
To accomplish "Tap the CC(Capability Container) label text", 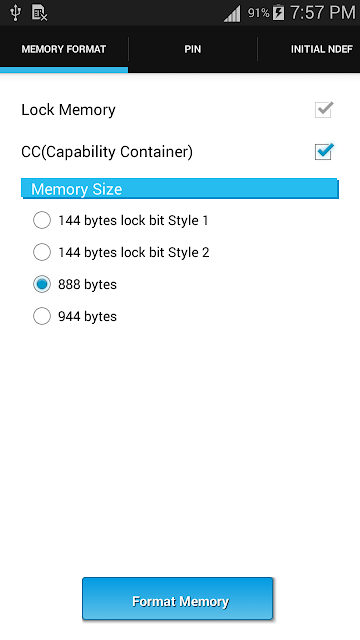I will (x=107, y=152).
